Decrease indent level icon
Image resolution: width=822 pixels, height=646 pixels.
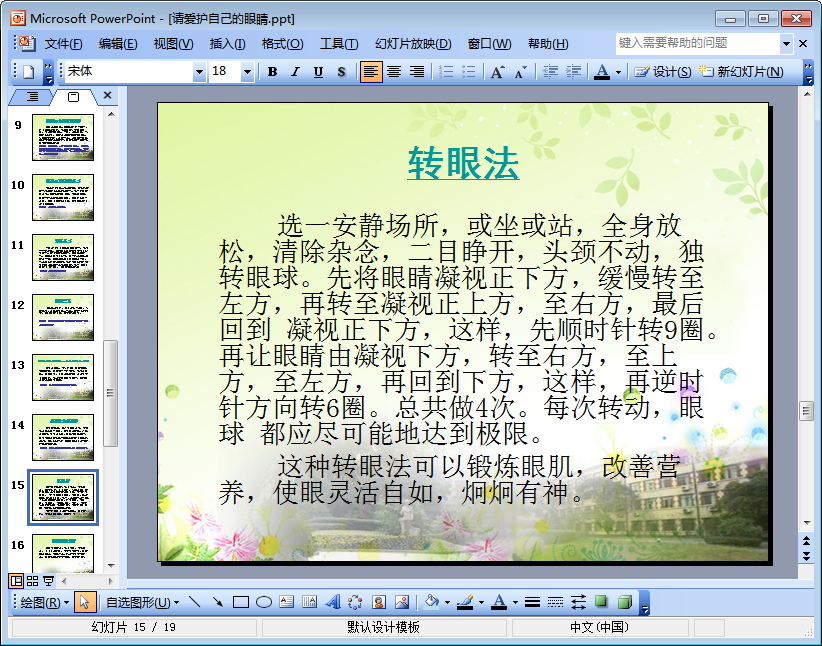click(x=550, y=72)
